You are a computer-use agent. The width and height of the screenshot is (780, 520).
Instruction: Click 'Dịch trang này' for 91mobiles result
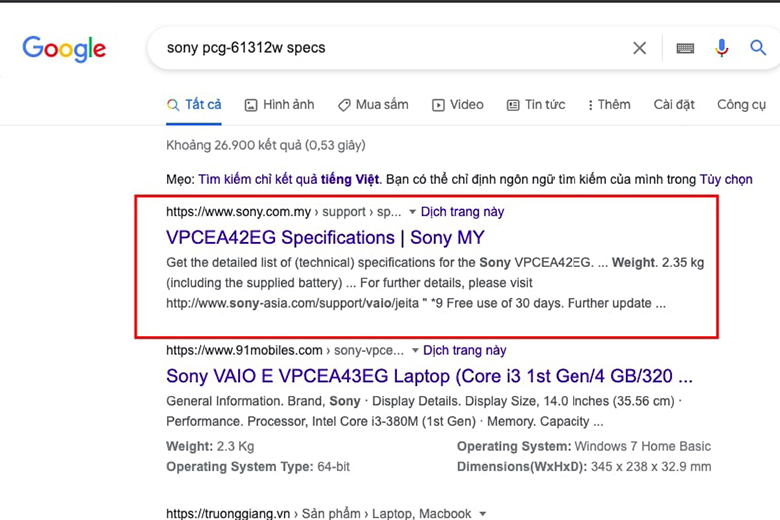coord(465,350)
